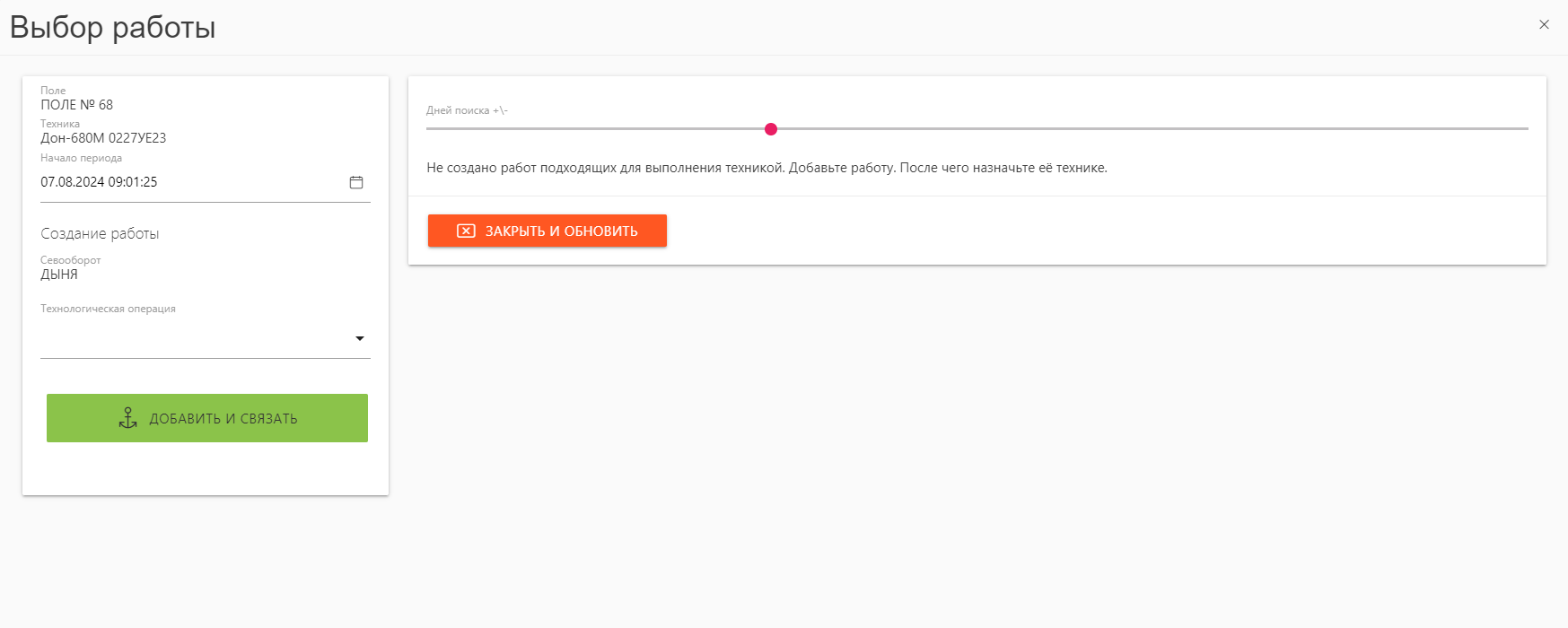Click the ПОЛЕ № 68 field value
This screenshot has height=628, width=1568.
tap(77, 105)
